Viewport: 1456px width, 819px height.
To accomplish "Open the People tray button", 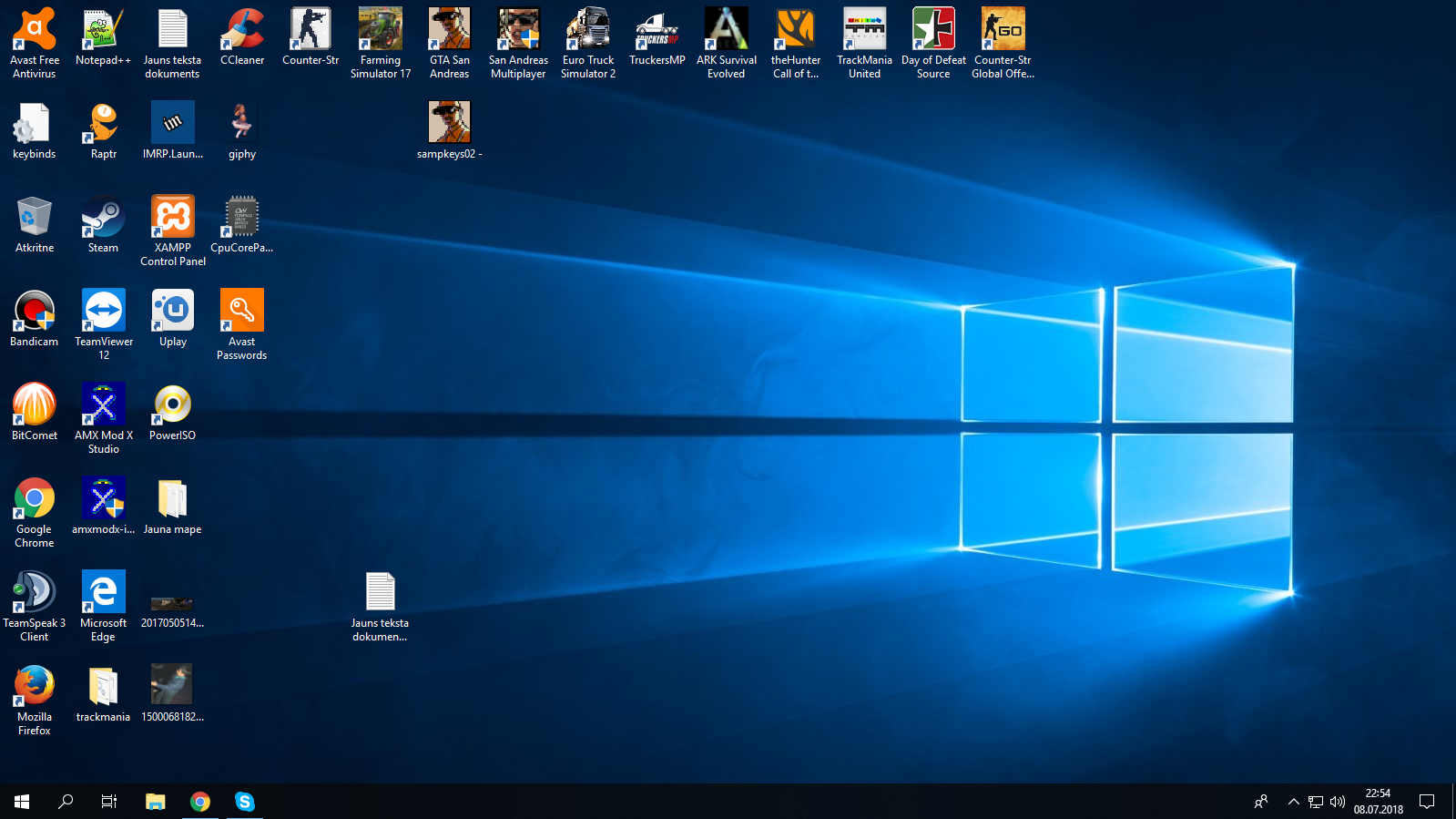I will coord(1261,802).
